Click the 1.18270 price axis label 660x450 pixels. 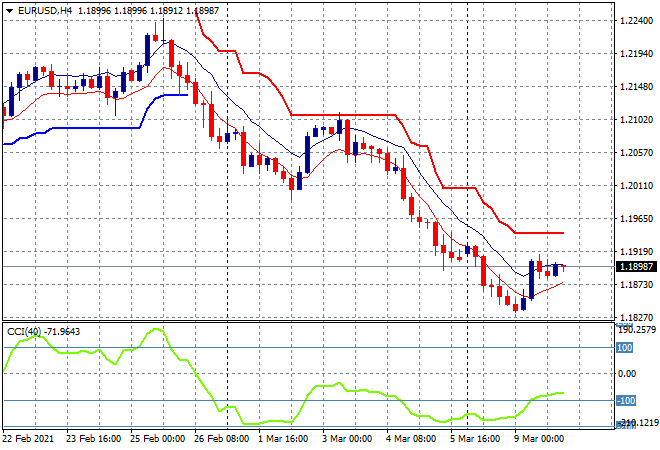pos(631,317)
